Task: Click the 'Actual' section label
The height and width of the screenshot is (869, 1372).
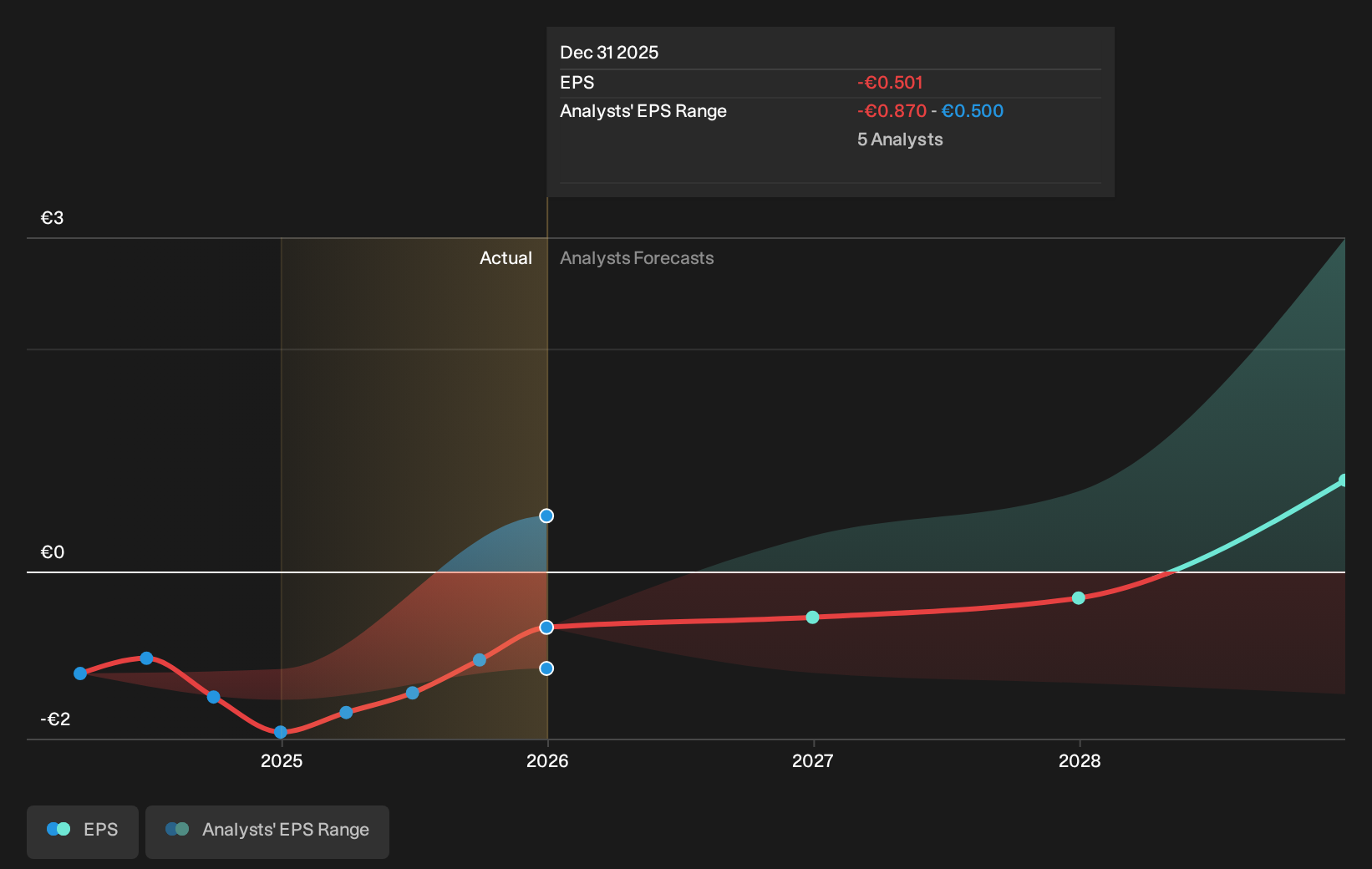Action: (506, 258)
